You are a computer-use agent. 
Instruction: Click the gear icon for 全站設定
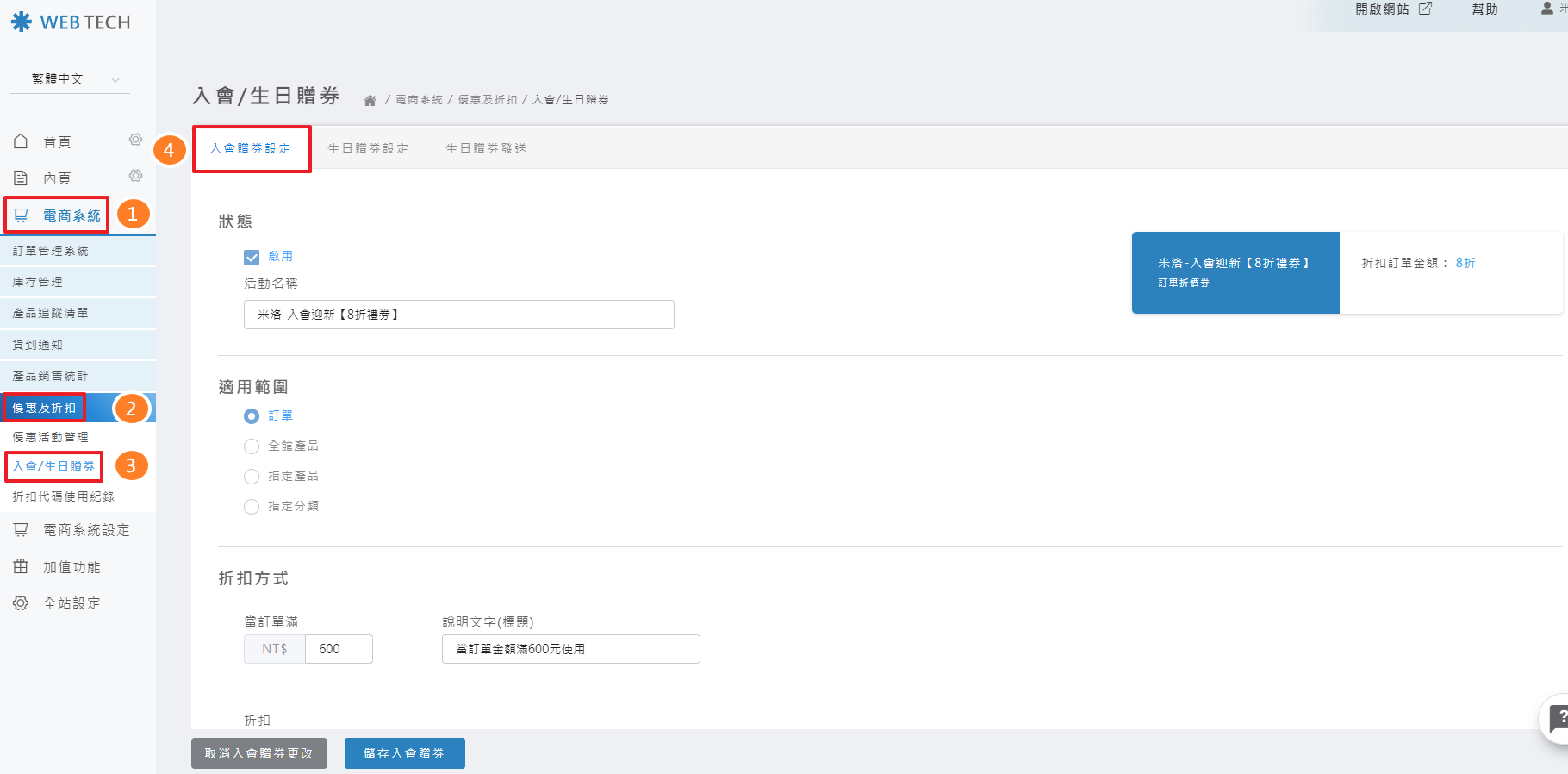pos(21,603)
